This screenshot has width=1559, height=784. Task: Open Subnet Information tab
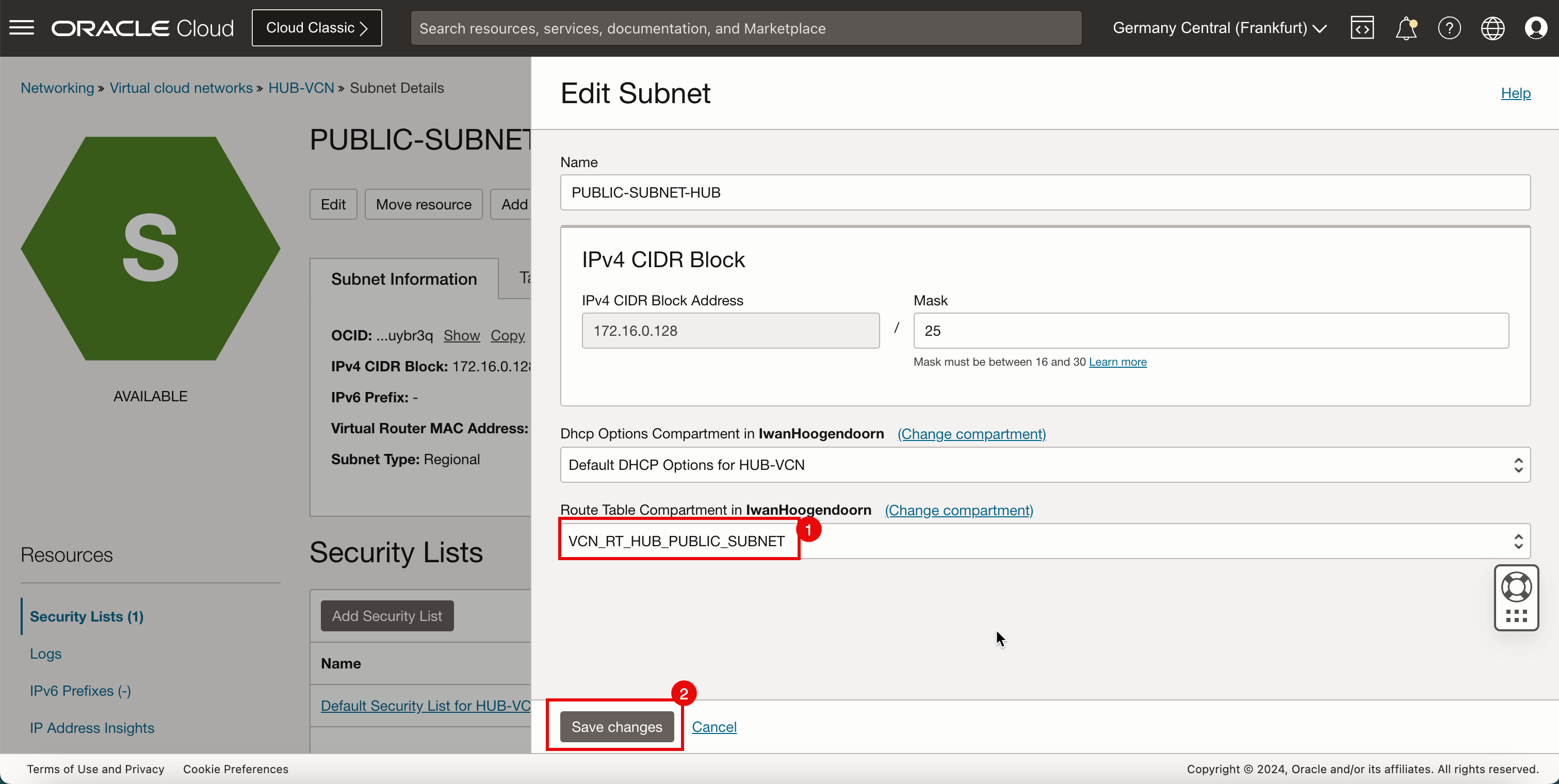point(404,279)
